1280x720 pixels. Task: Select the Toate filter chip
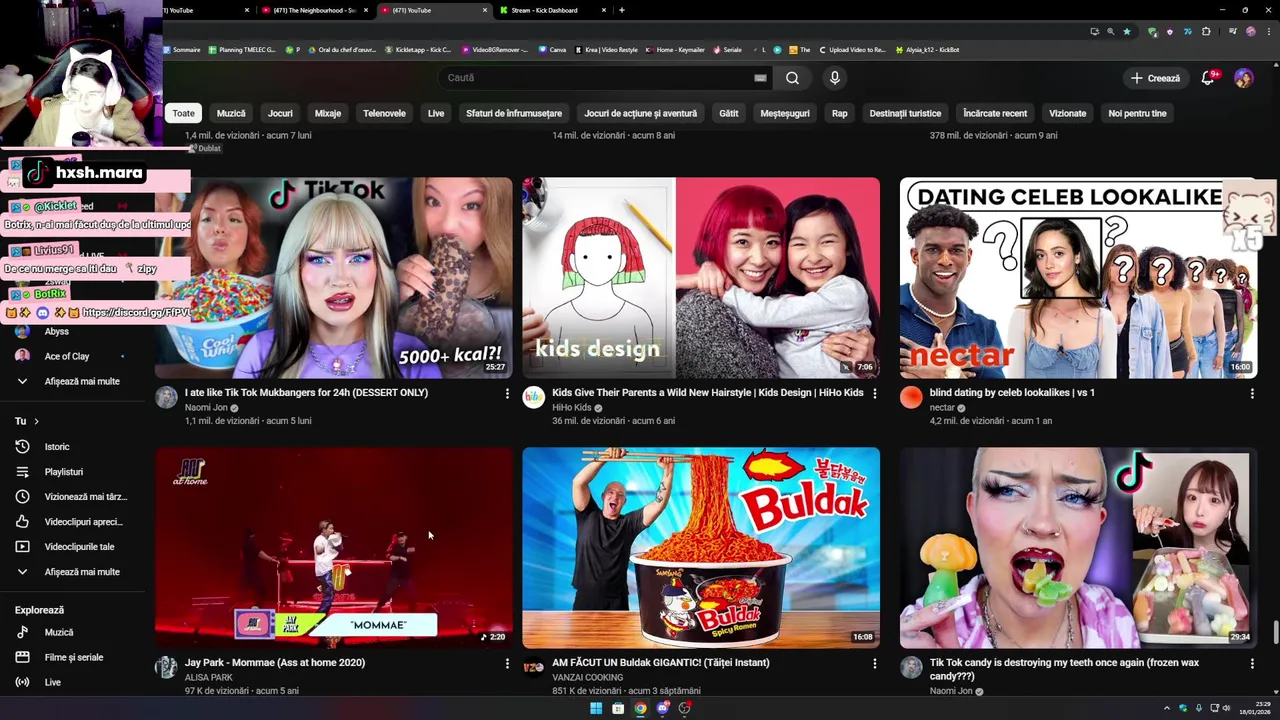click(184, 113)
